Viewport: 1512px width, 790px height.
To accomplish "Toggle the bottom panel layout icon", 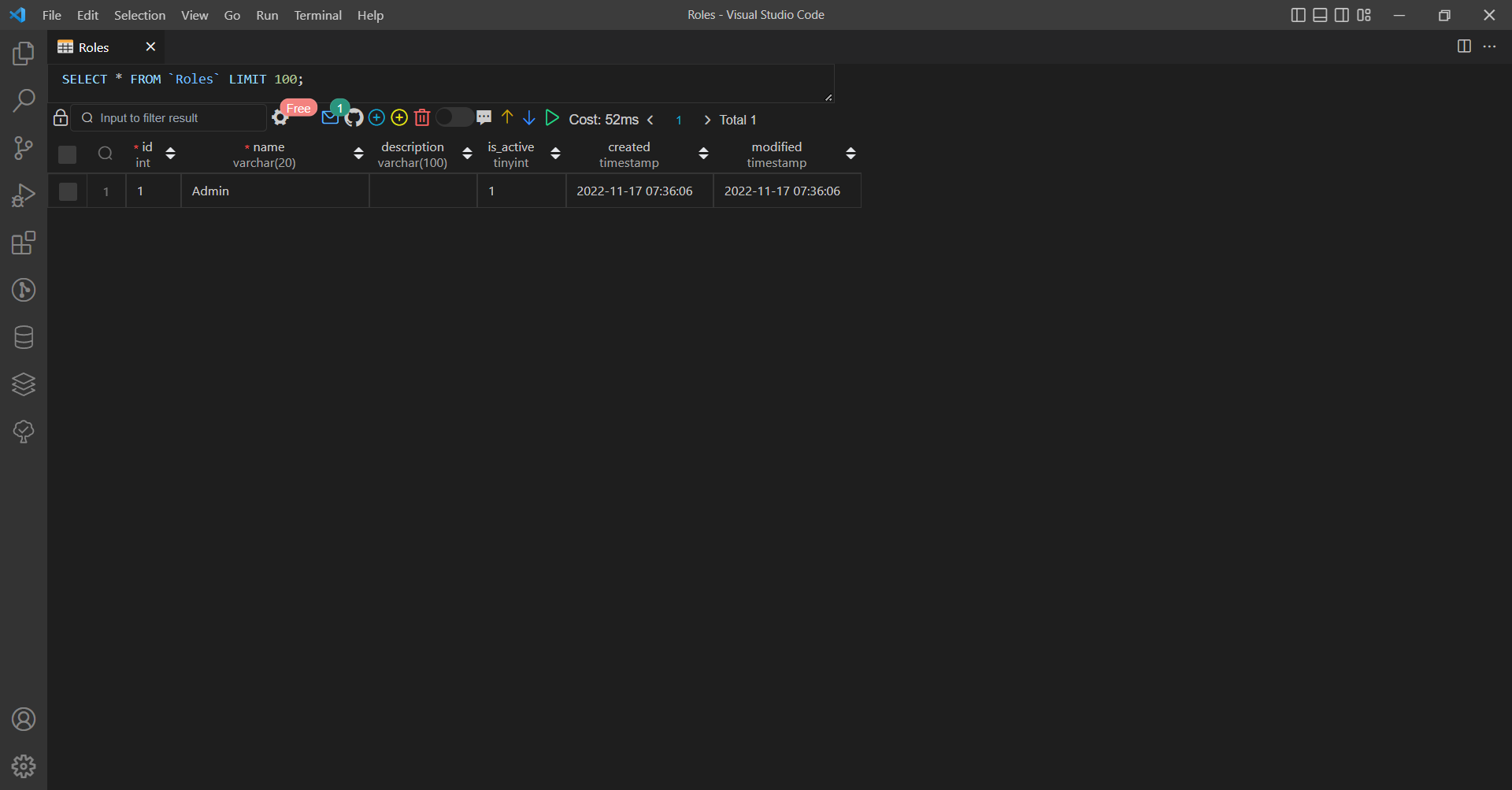I will 1321,15.
